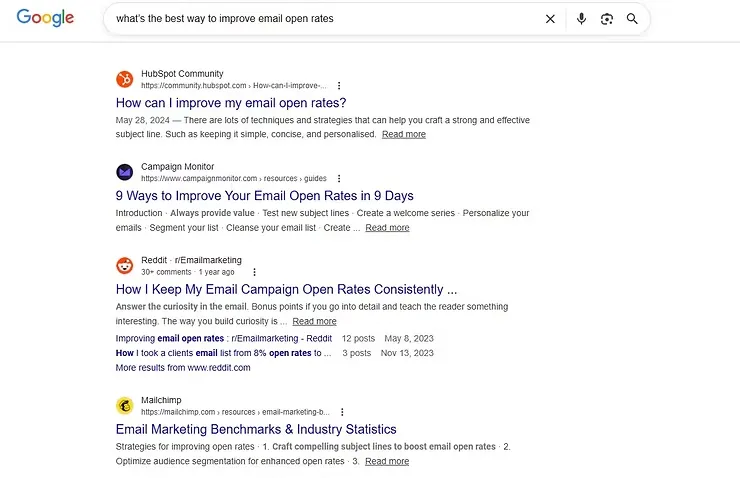Click the Reddit favicon
740x478 pixels.
[125, 265]
